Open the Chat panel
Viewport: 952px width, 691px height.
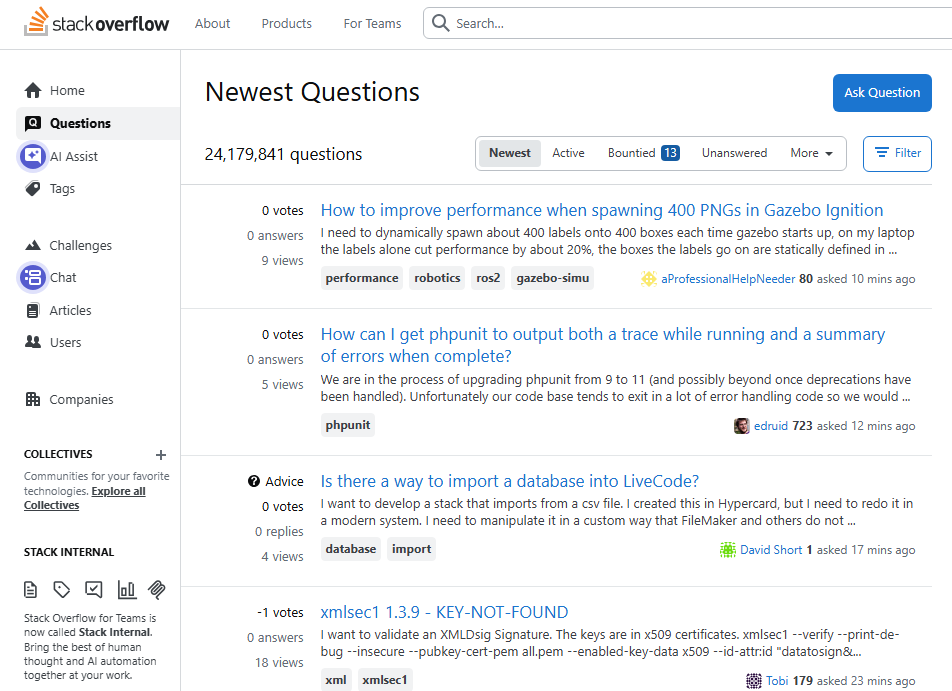coord(62,277)
